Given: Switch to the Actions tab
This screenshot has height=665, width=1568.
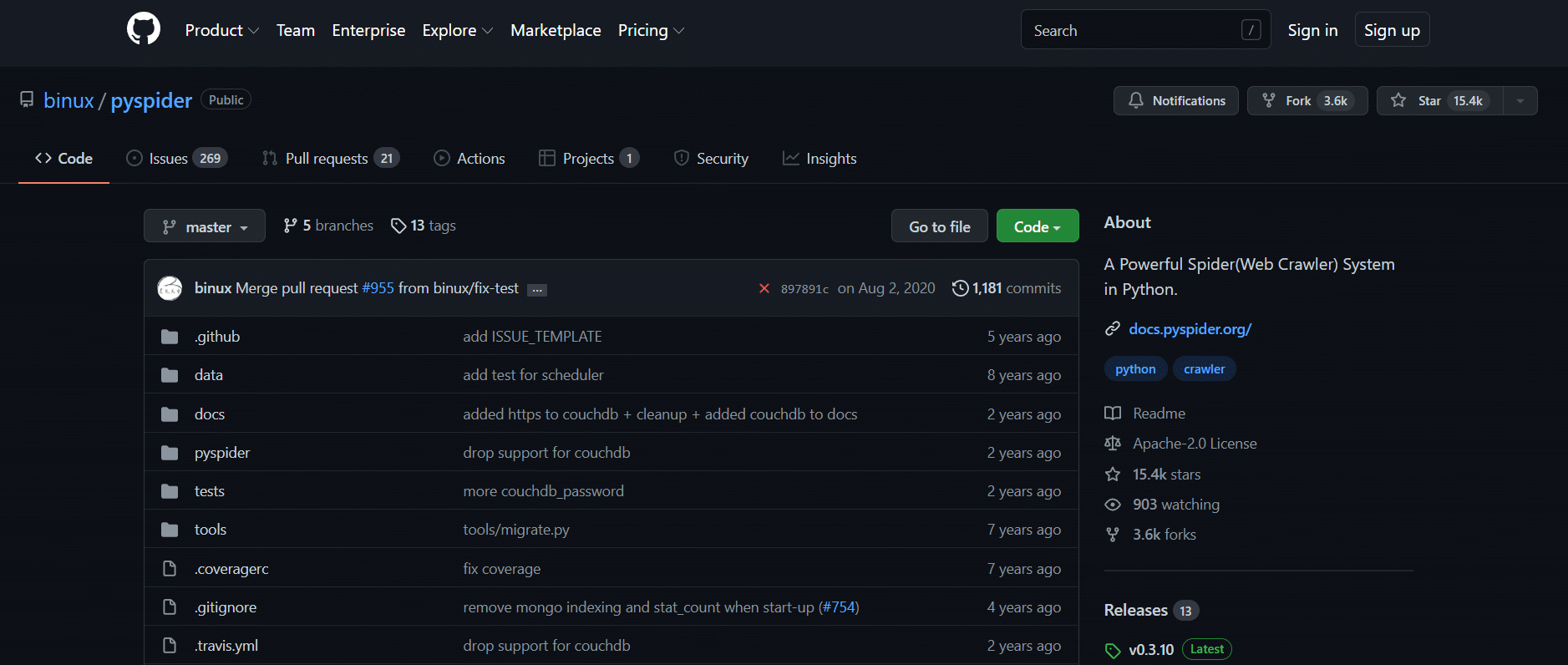Looking at the screenshot, I should 469,158.
